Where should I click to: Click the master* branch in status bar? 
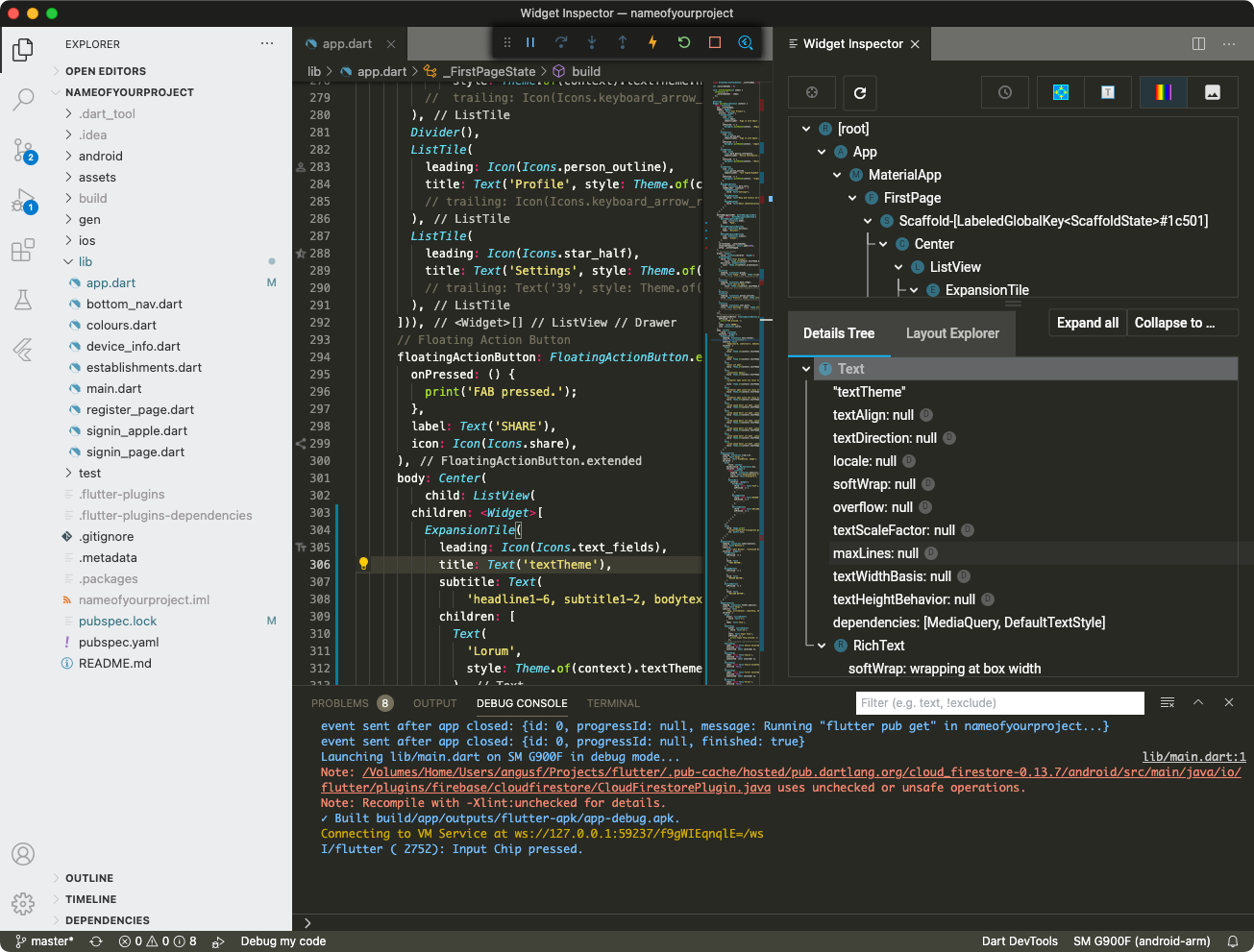pos(45,941)
